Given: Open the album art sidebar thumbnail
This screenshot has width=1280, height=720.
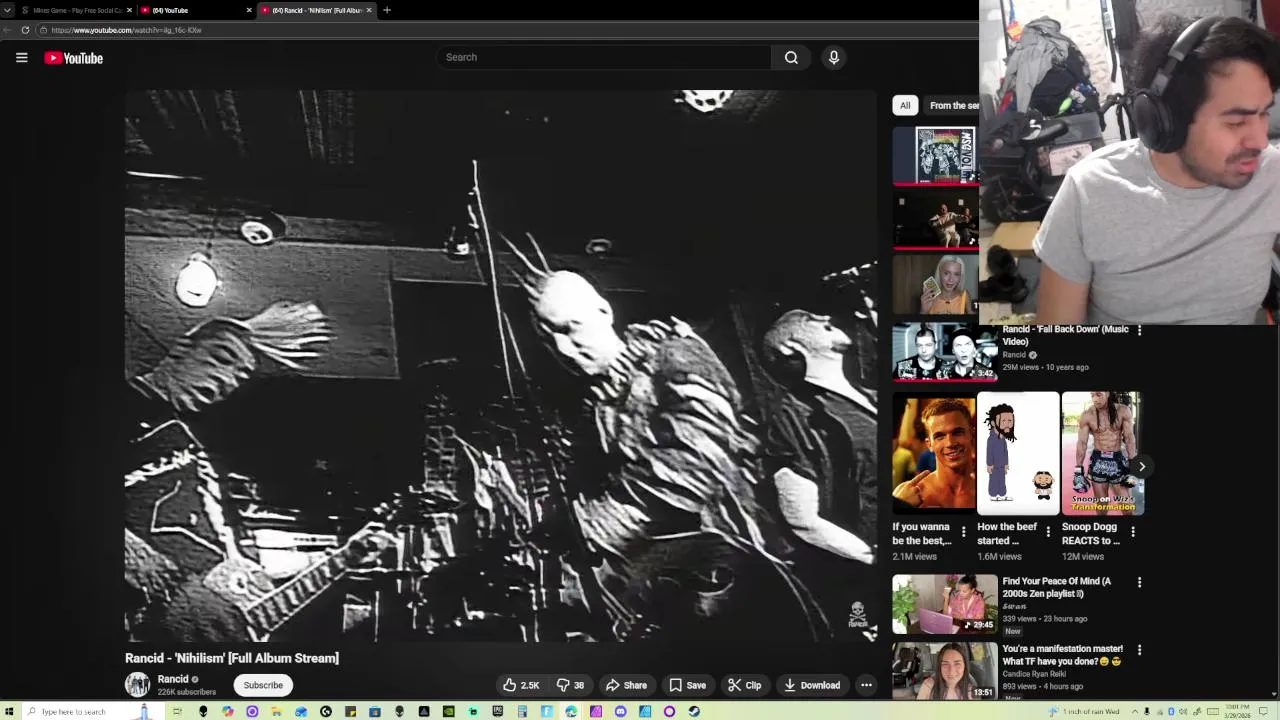Looking at the screenshot, I should point(936,156).
